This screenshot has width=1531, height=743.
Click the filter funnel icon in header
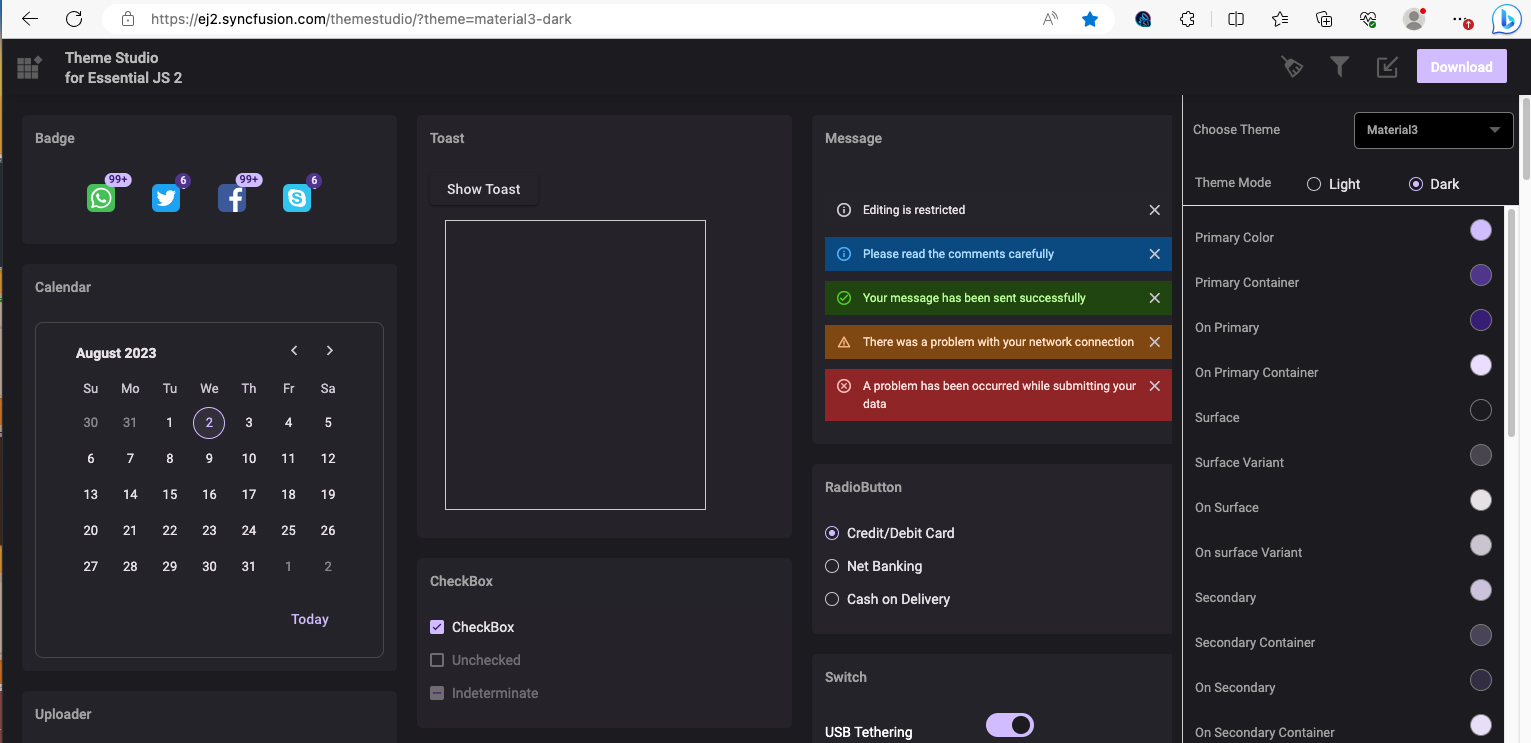[x=1340, y=67]
